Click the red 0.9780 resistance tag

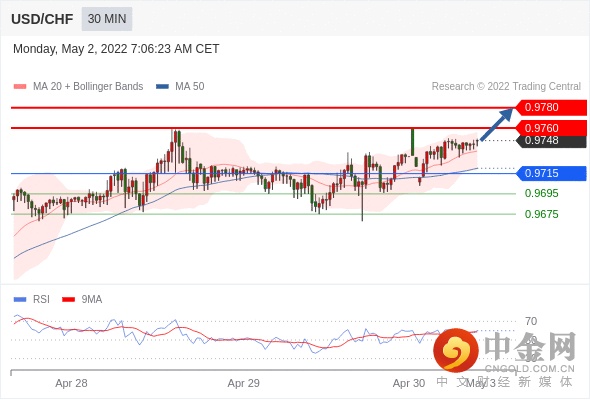point(550,107)
